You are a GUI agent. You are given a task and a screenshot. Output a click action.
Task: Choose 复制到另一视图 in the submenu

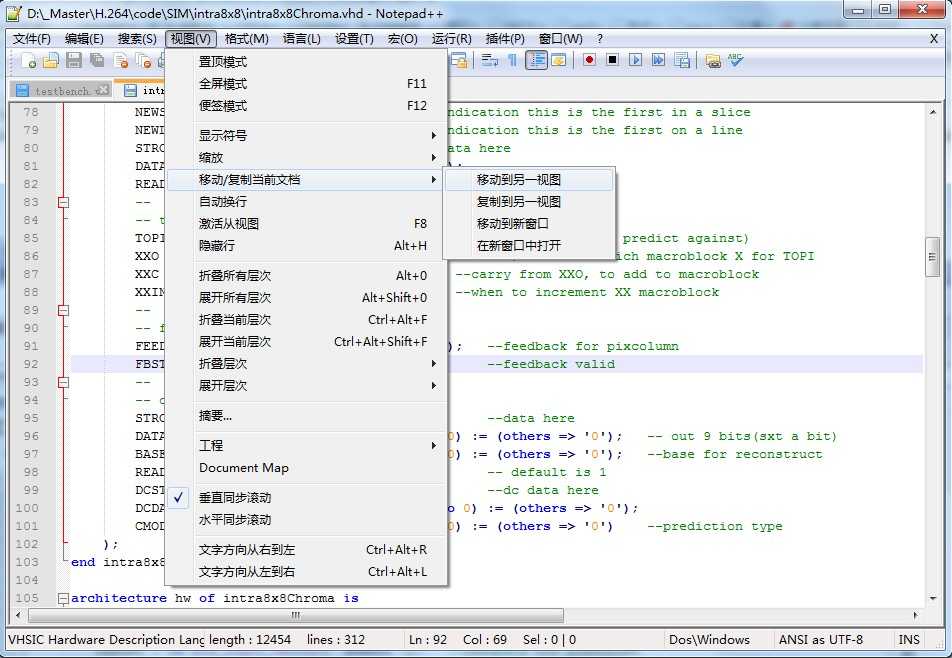click(529, 202)
